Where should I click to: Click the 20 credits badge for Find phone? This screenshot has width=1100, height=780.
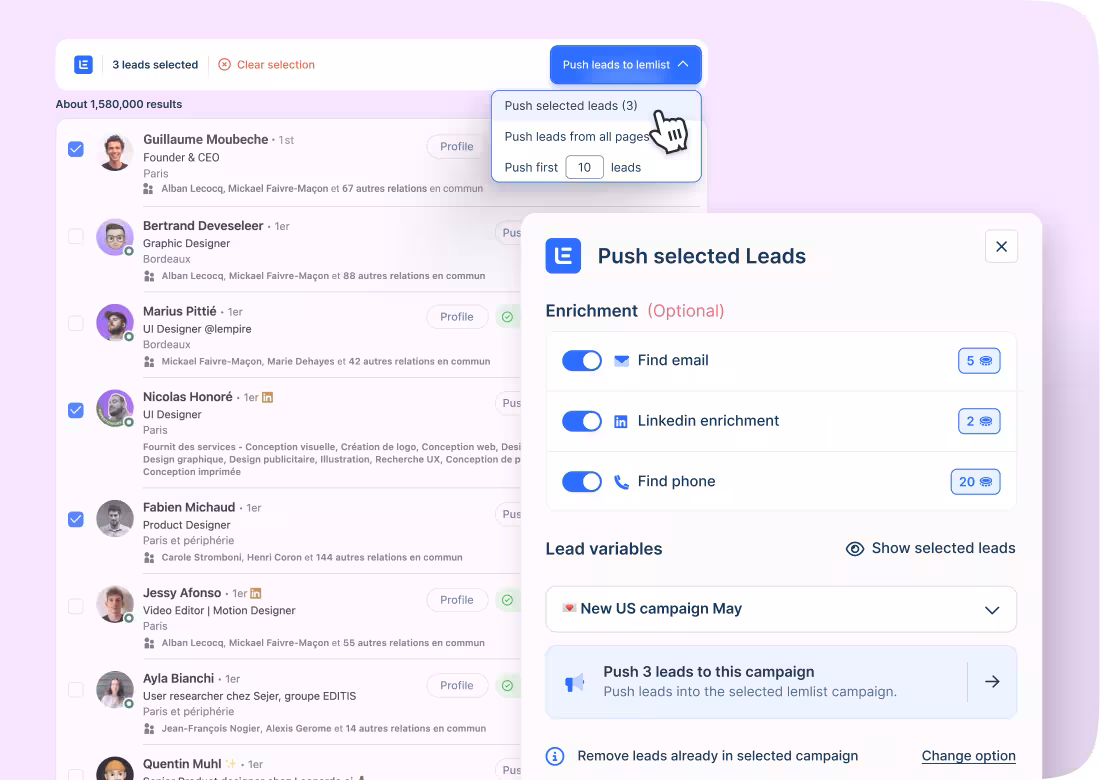pos(975,482)
